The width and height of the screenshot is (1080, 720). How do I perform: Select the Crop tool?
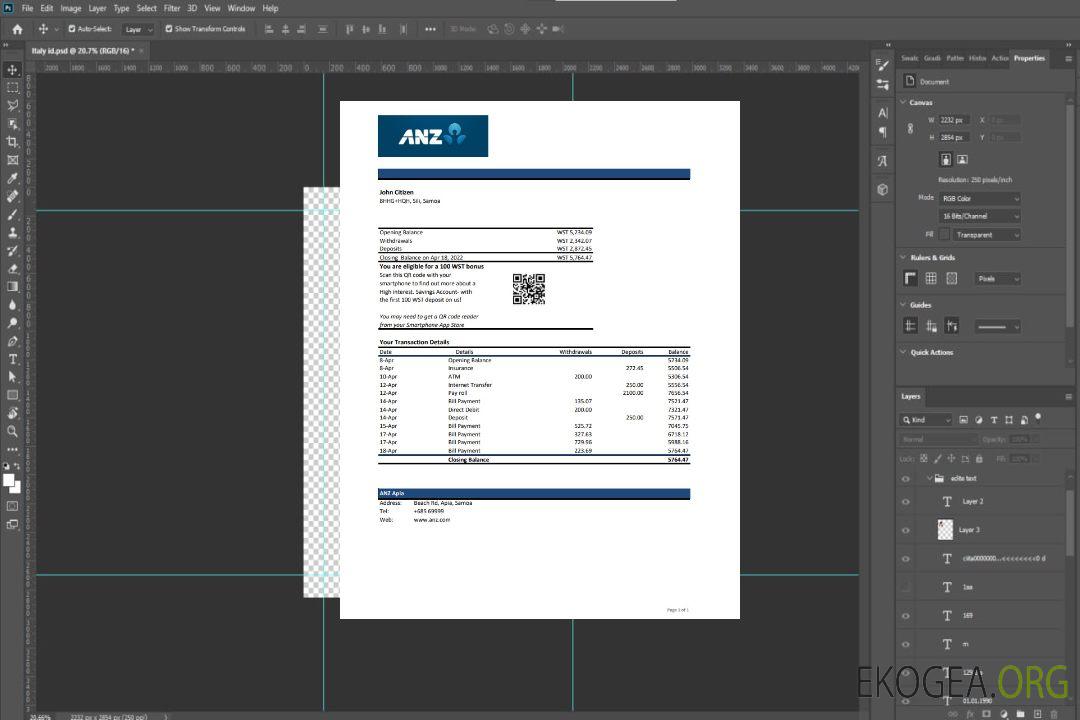click(12, 142)
